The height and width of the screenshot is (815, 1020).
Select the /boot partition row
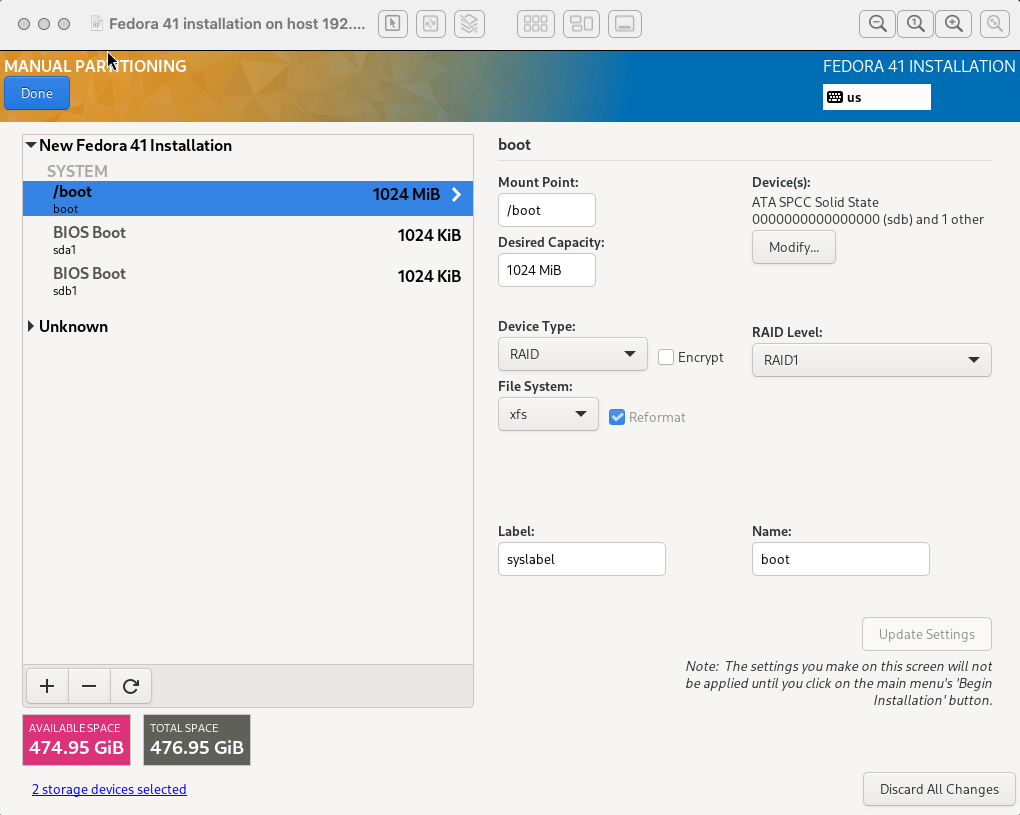pos(248,198)
